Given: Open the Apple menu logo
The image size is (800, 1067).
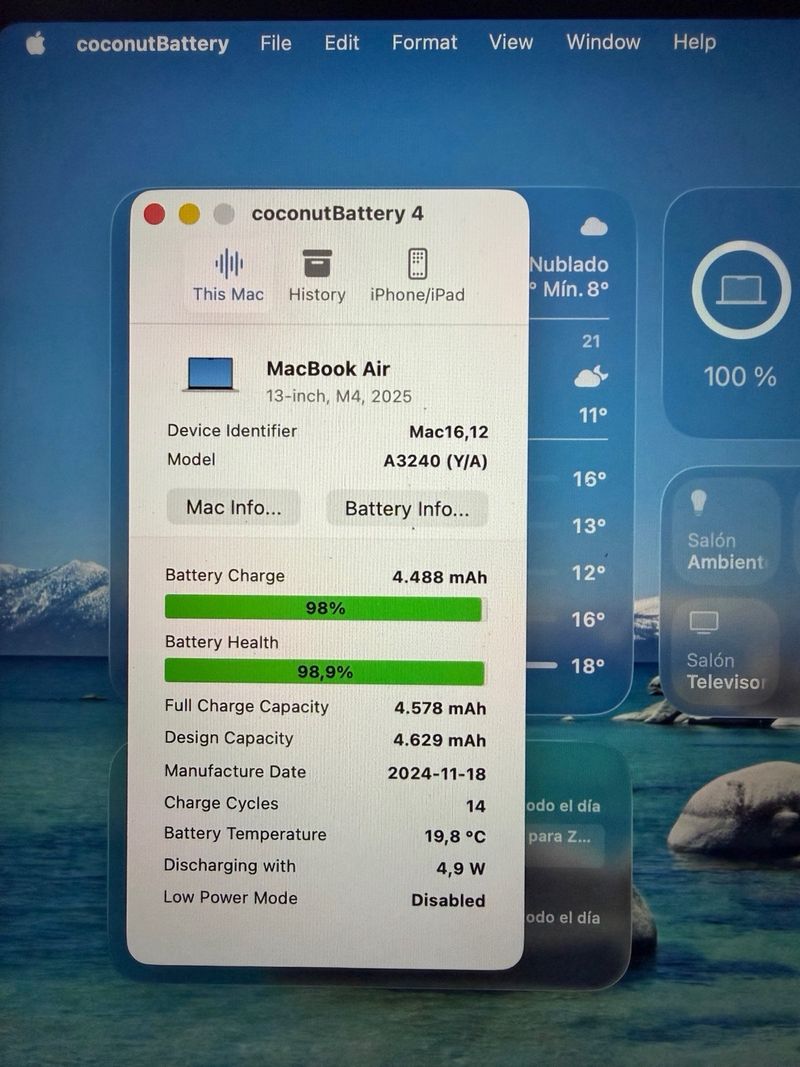Looking at the screenshot, I should [35, 44].
